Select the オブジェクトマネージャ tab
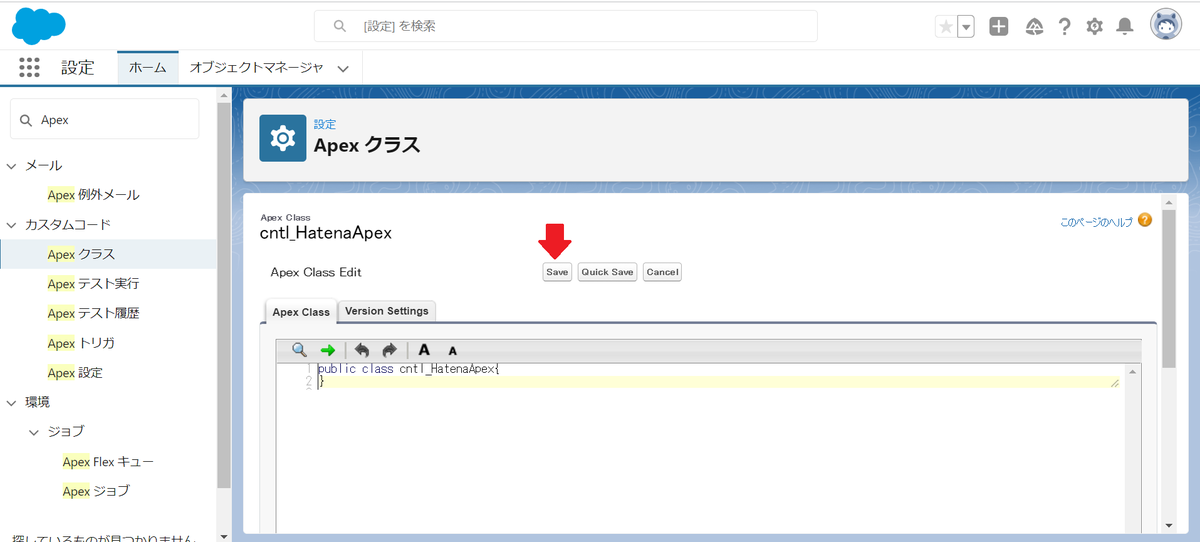The image size is (1200, 542). click(257, 68)
